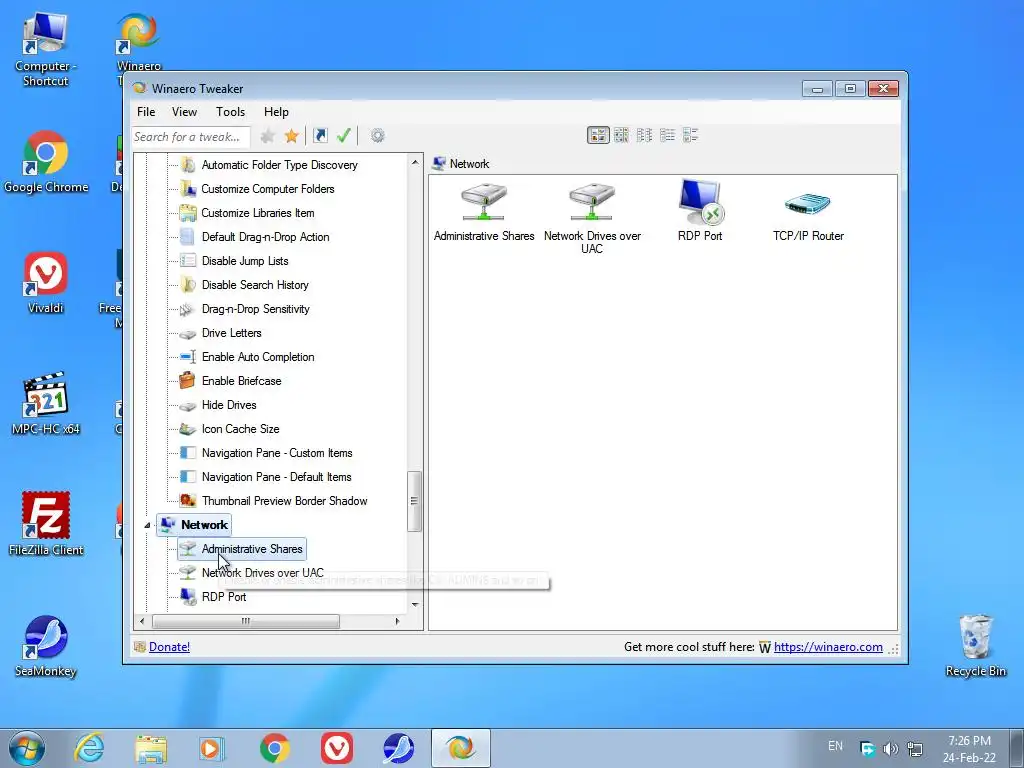Image resolution: width=1024 pixels, height=768 pixels.
Task: Select Enable Auto Completion tree item
Action: coord(258,357)
